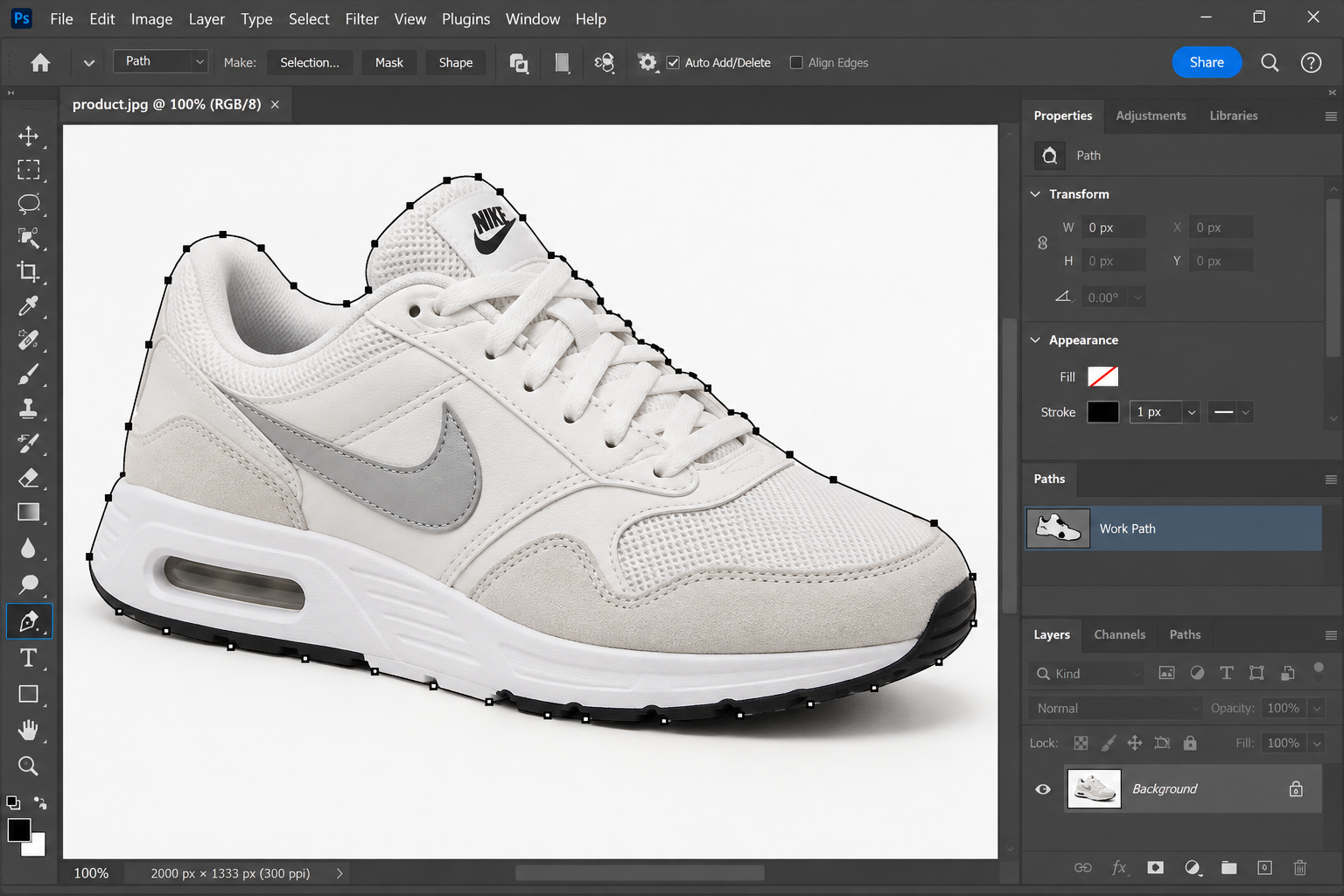This screenshot has width=1344, height=896.
Task: Toggle lock image pixels
Action: [1108, 743]
